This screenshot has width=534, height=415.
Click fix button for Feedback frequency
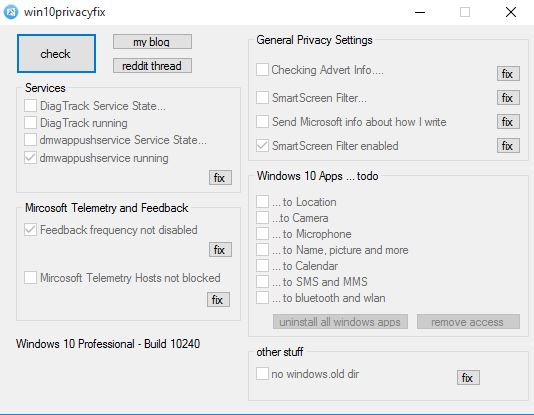[220, 250]
